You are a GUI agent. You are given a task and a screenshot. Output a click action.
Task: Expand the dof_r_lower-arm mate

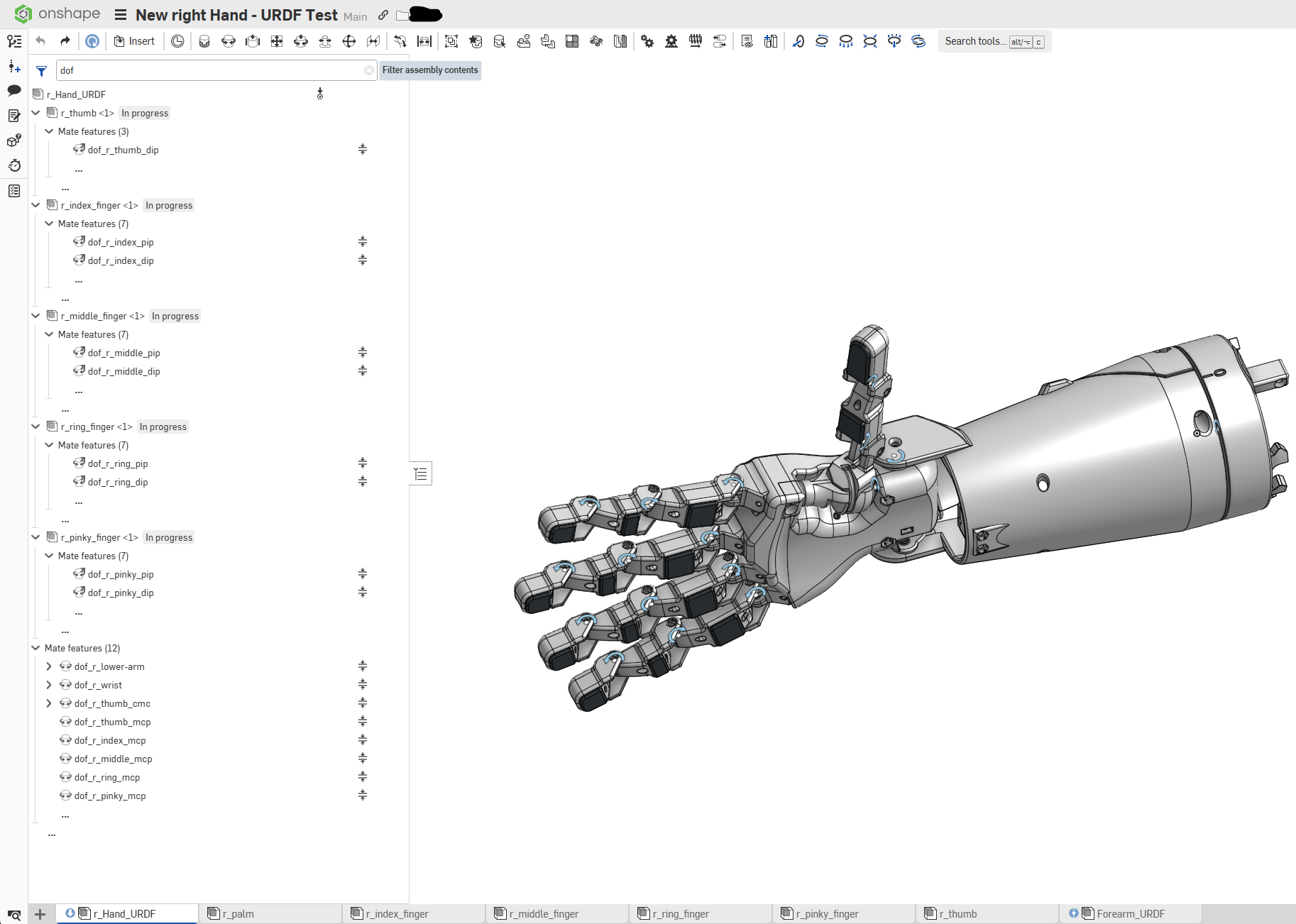[x=49, y=666]
